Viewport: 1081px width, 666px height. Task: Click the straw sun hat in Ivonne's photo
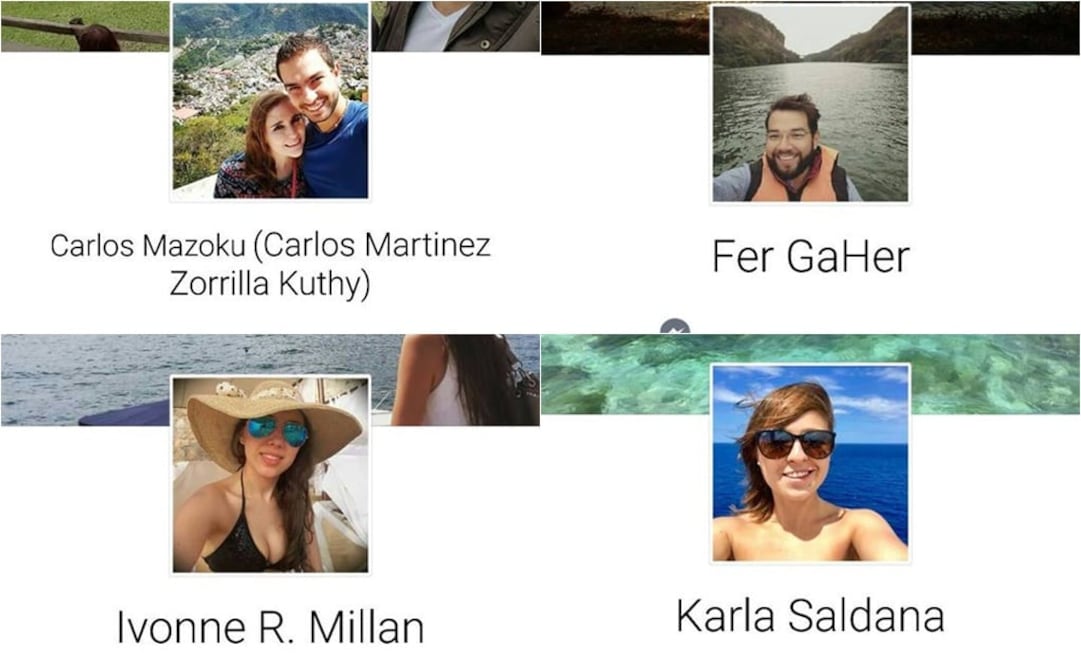[x=274, y=416]
